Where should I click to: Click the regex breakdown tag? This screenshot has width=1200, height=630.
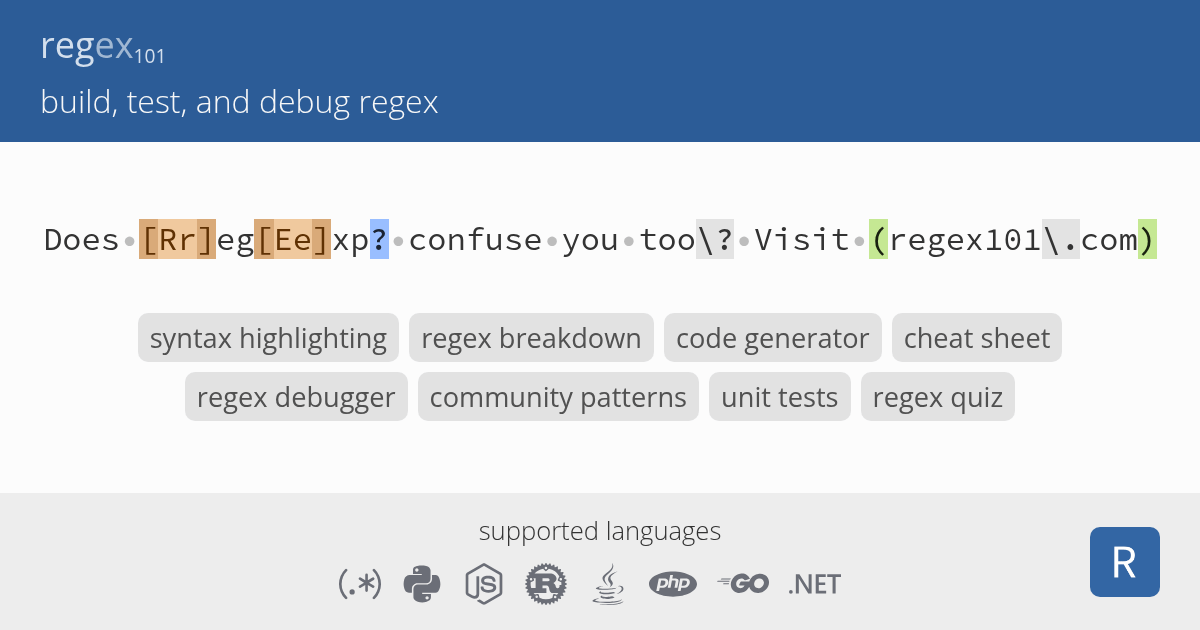[x=531, y=338]
